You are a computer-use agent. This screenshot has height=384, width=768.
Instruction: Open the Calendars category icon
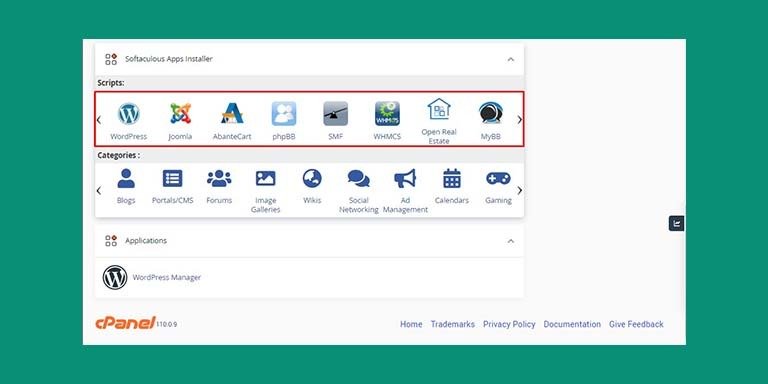point(452,178)
